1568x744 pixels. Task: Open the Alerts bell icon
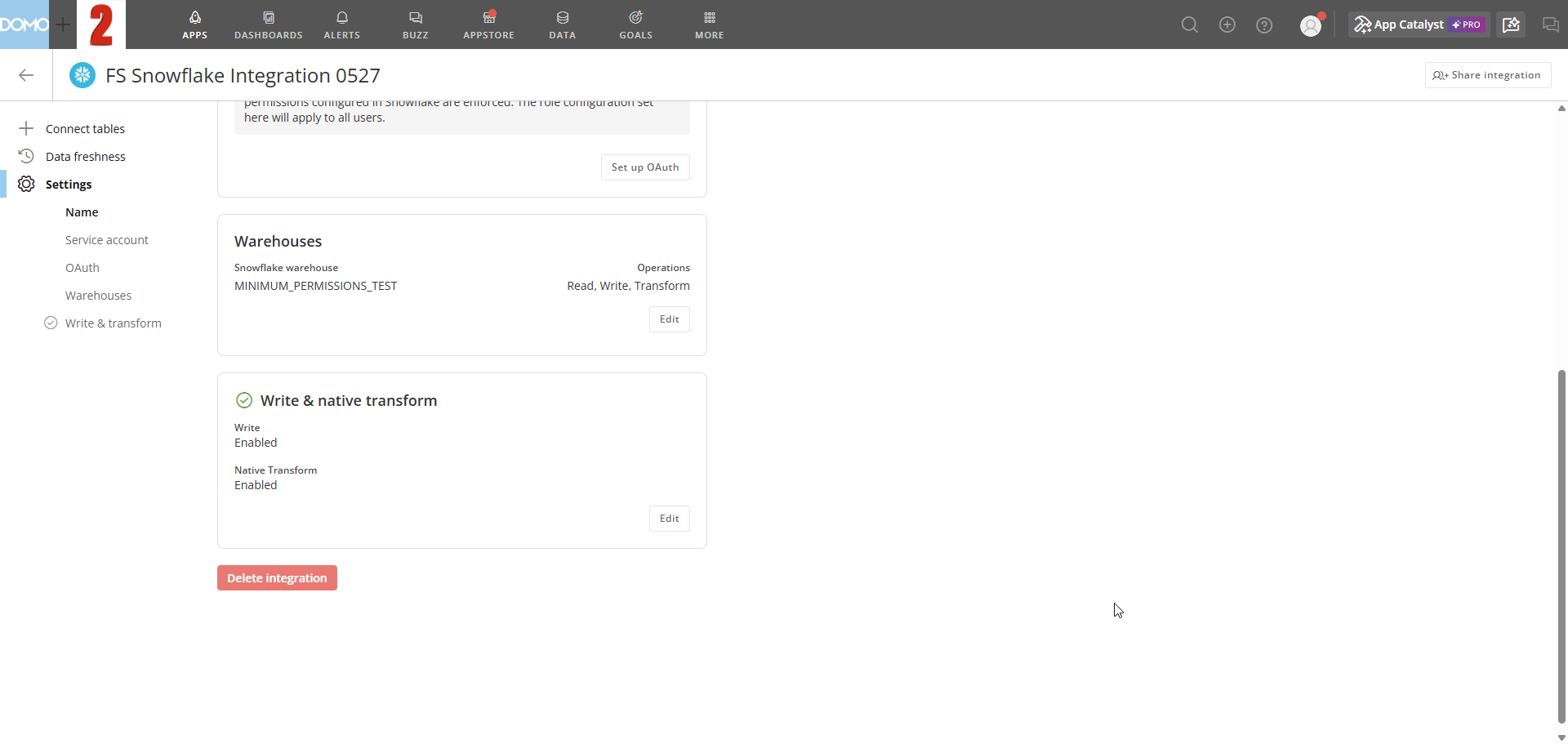(342, 17)
